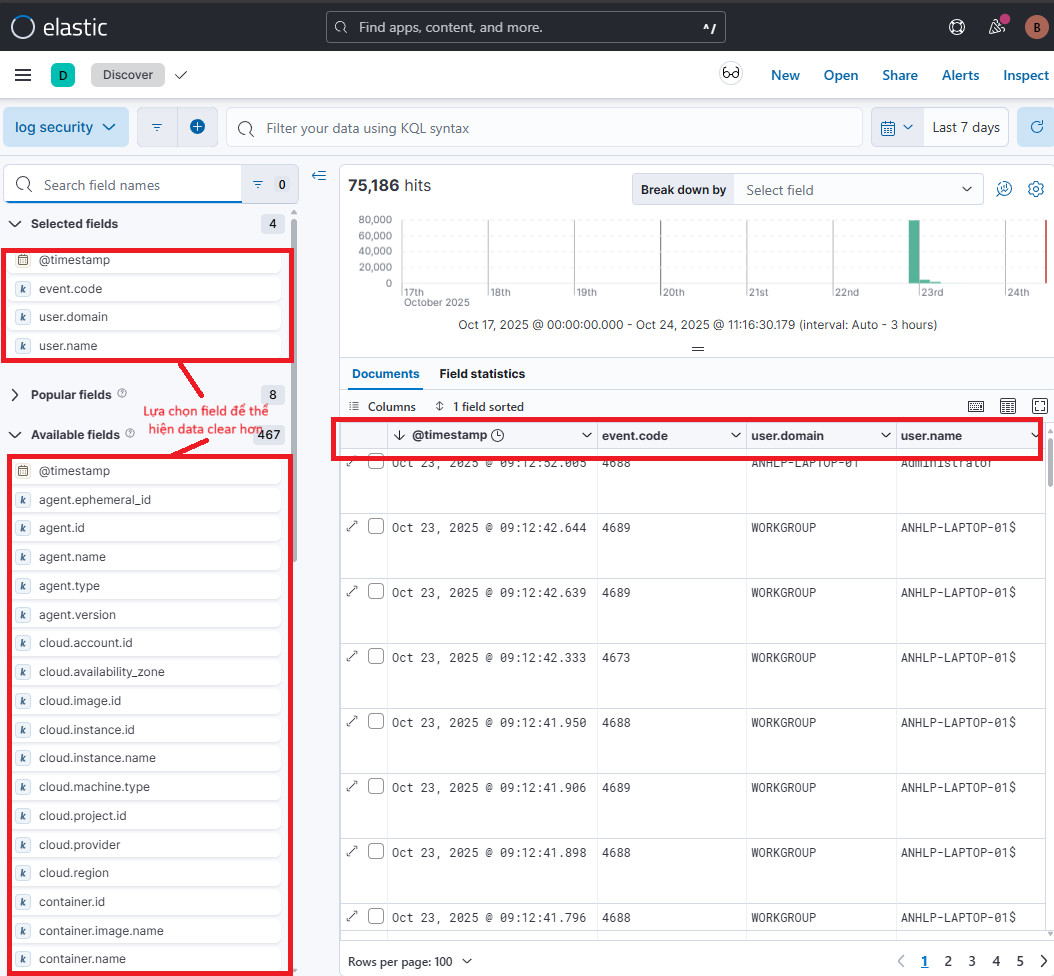Switch to the Field statistics tab
The image size is (1054, 976).
[x=482, y=374]
